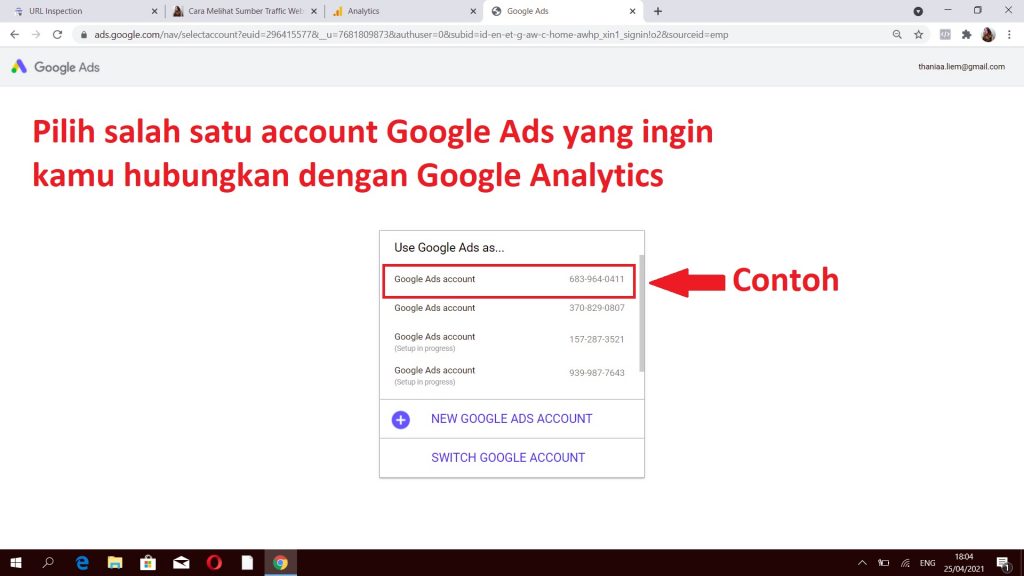
Task: Open the browser extensions puzzle icon
Action: [x=967, y=35]
